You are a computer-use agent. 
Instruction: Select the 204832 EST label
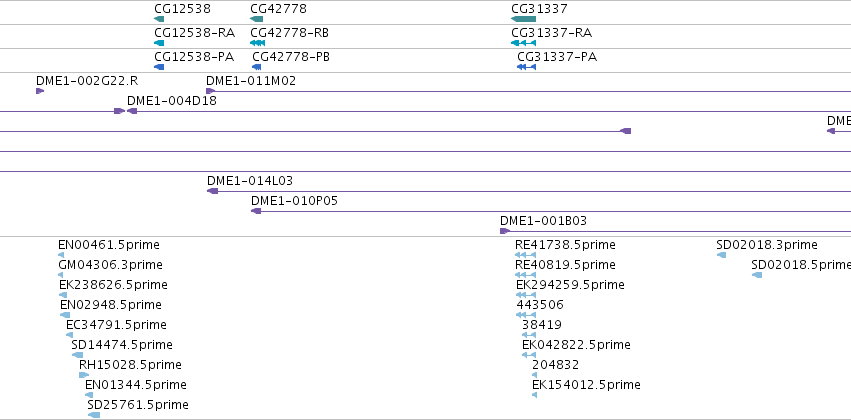click(x=556, y=365)
